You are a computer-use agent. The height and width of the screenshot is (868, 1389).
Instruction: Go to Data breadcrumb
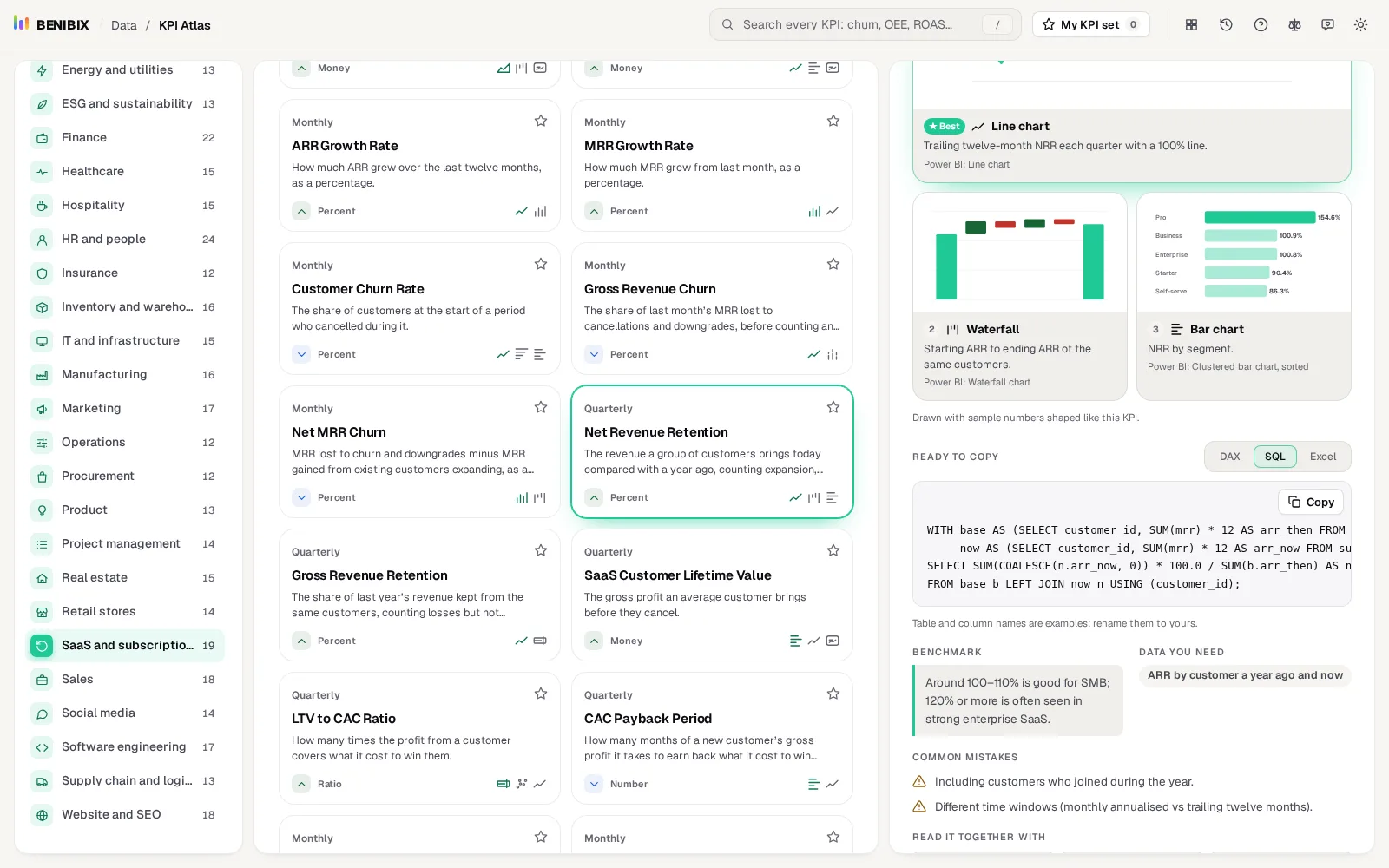pyautogui.click(x=124, y=25)
